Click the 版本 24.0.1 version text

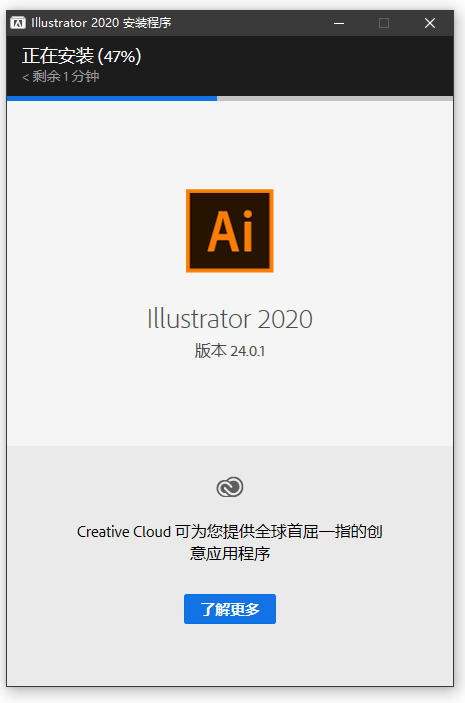[x=230, y=351]
